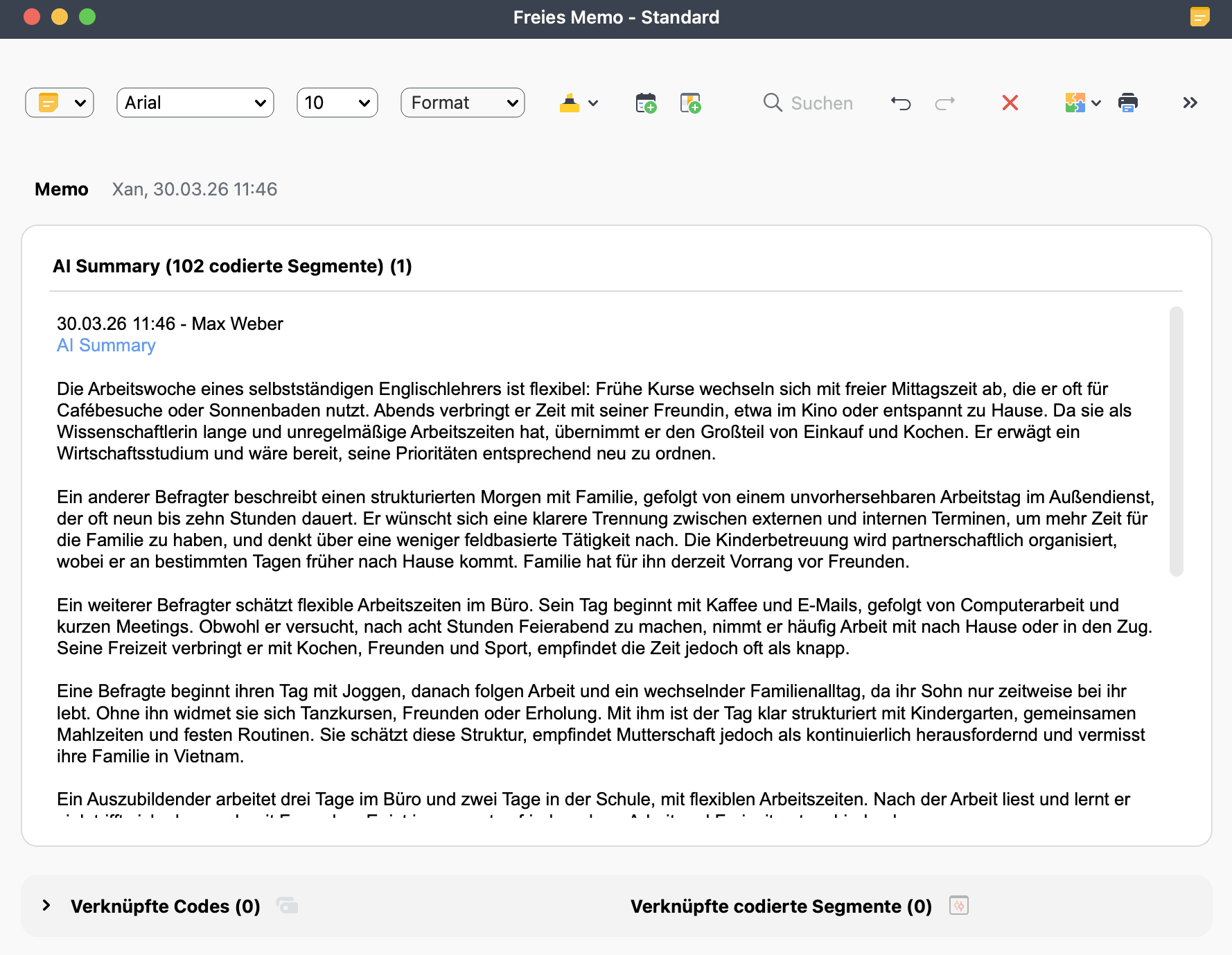Show more toolbar items via double chevron
The width and height of the screenshot is (1232, 955).
coord(1190,103)
